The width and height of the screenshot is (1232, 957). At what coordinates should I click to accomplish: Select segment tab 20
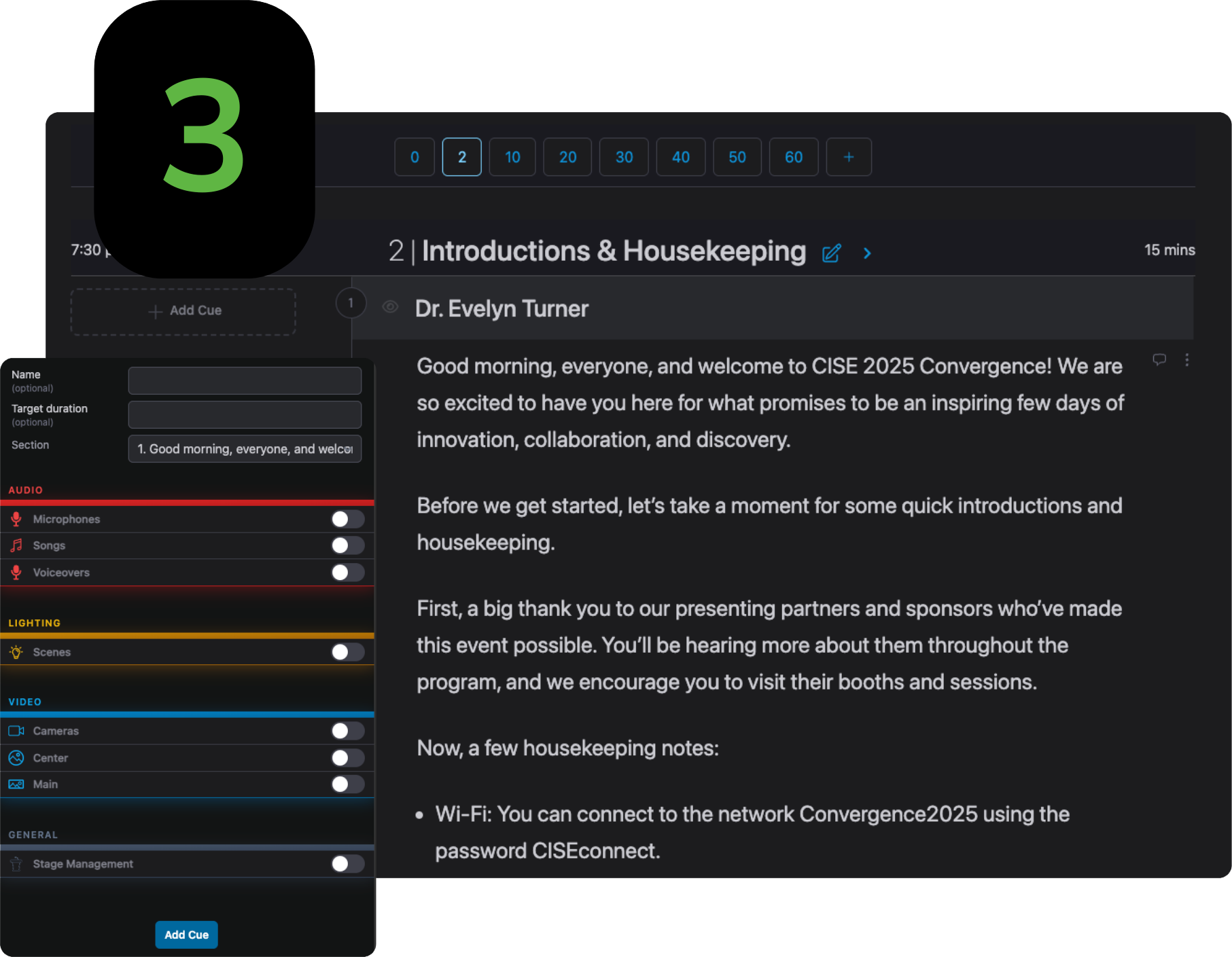pos(567,157)
